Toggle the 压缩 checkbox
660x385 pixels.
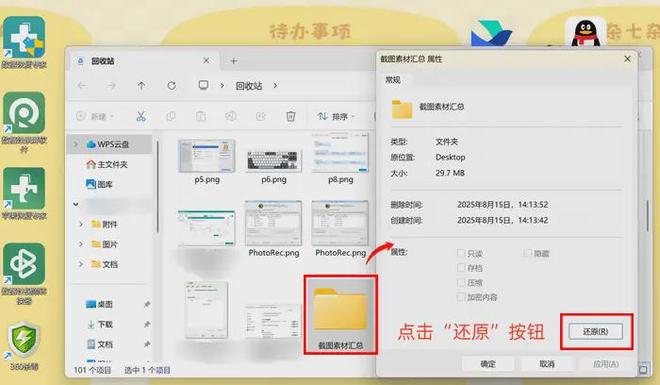[461, 283]
